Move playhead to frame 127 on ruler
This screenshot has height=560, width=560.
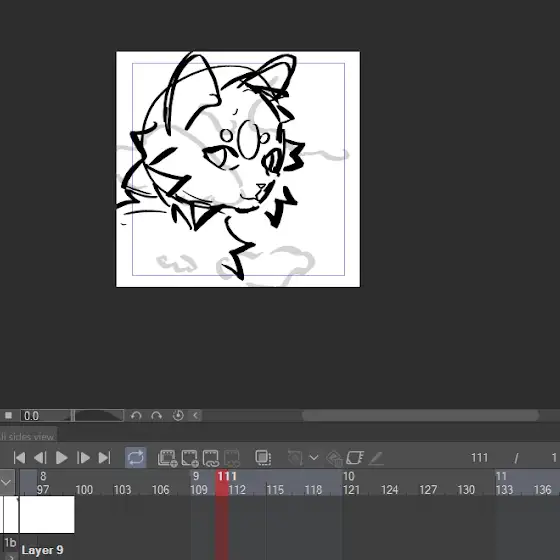click(428, 489)
